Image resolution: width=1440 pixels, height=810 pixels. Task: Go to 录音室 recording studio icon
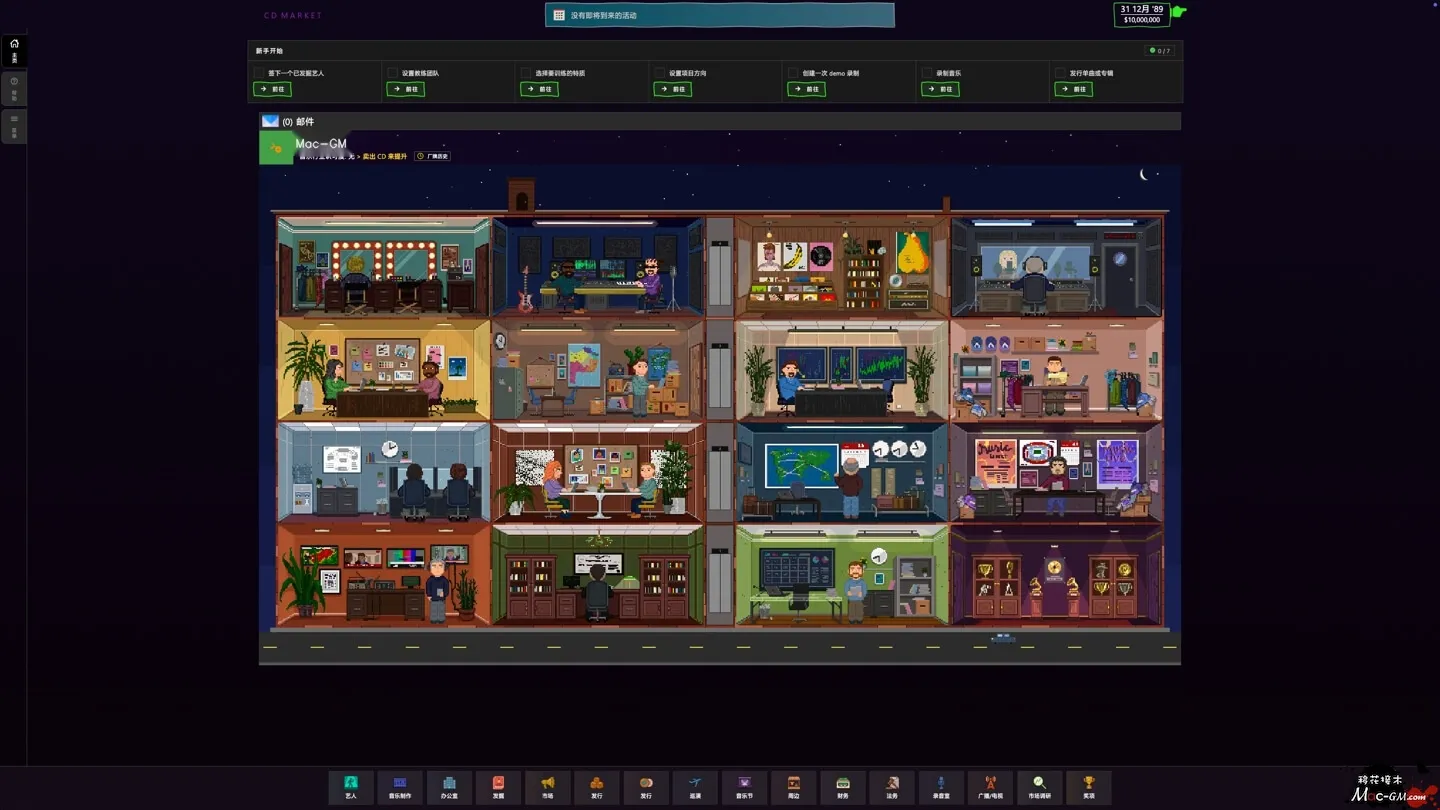click(941, 787)
